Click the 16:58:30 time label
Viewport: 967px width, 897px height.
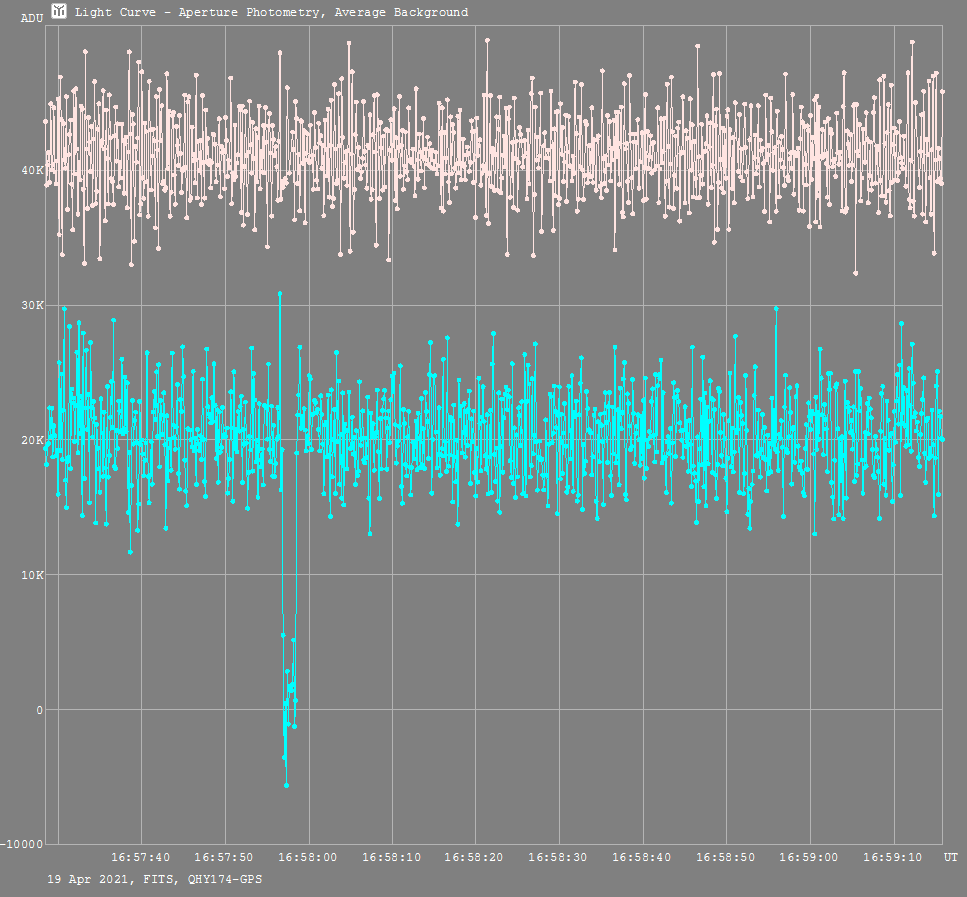tap(558, 857)
